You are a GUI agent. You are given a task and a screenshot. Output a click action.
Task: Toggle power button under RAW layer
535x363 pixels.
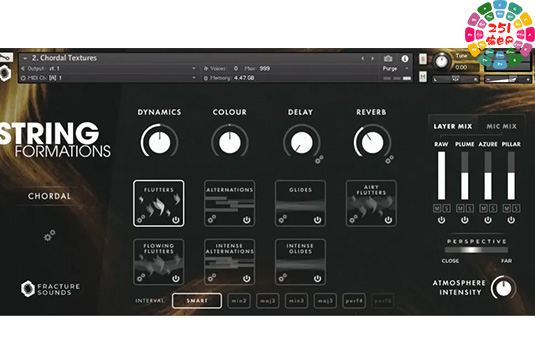tap(442, 220)
